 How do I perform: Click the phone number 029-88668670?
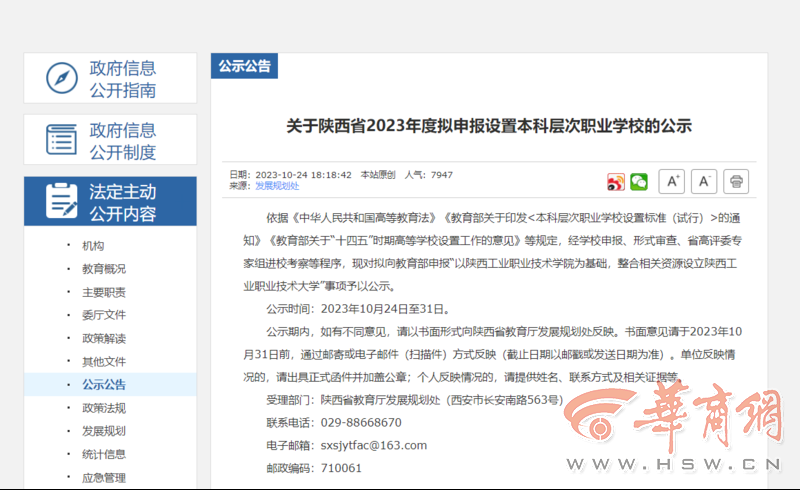(x=361, y=423)
